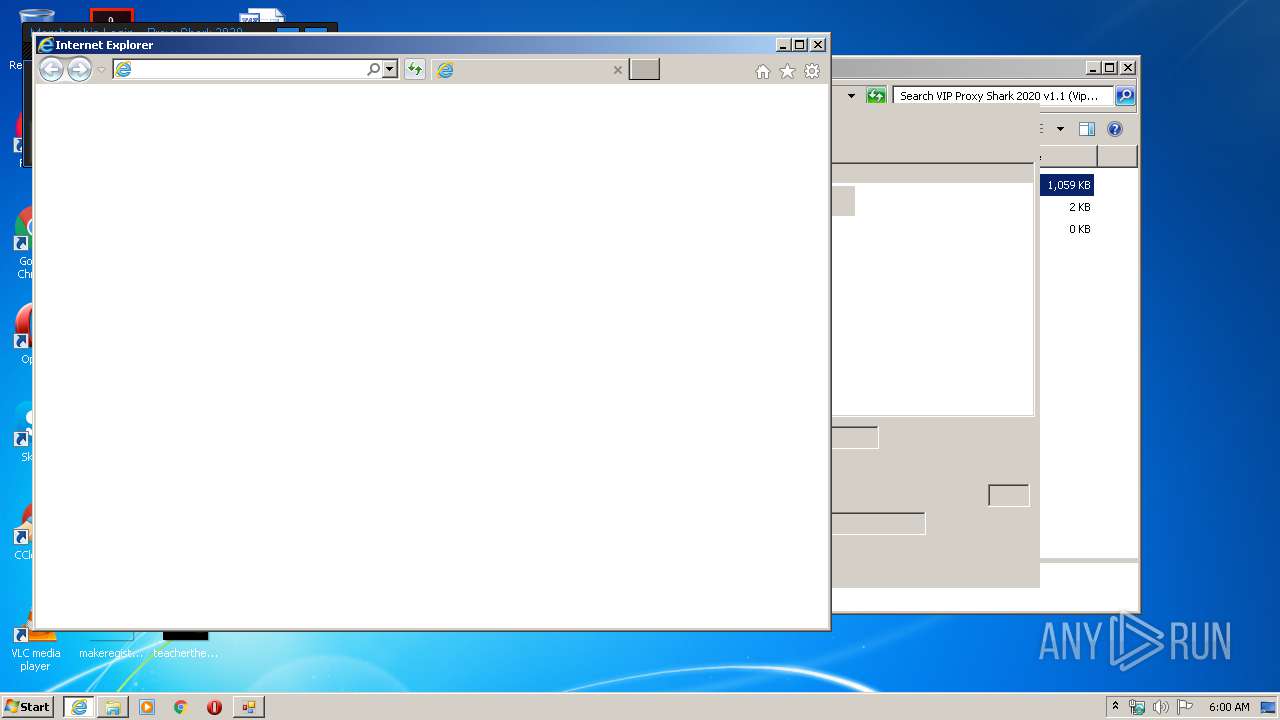Click the green Refresh/compatibility button in IE

tap(414, 69)
